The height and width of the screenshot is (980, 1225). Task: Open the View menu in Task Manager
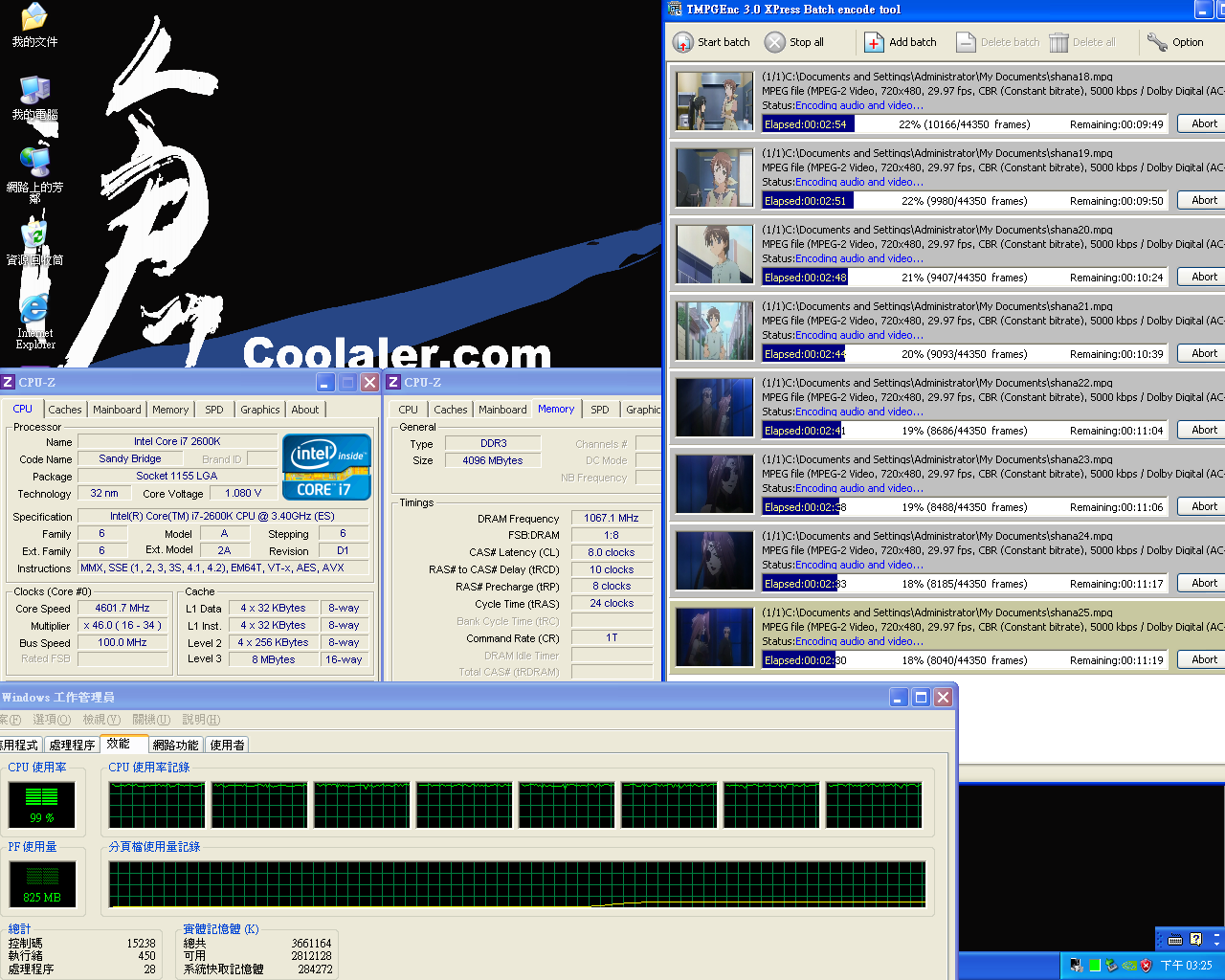point(101,720)
